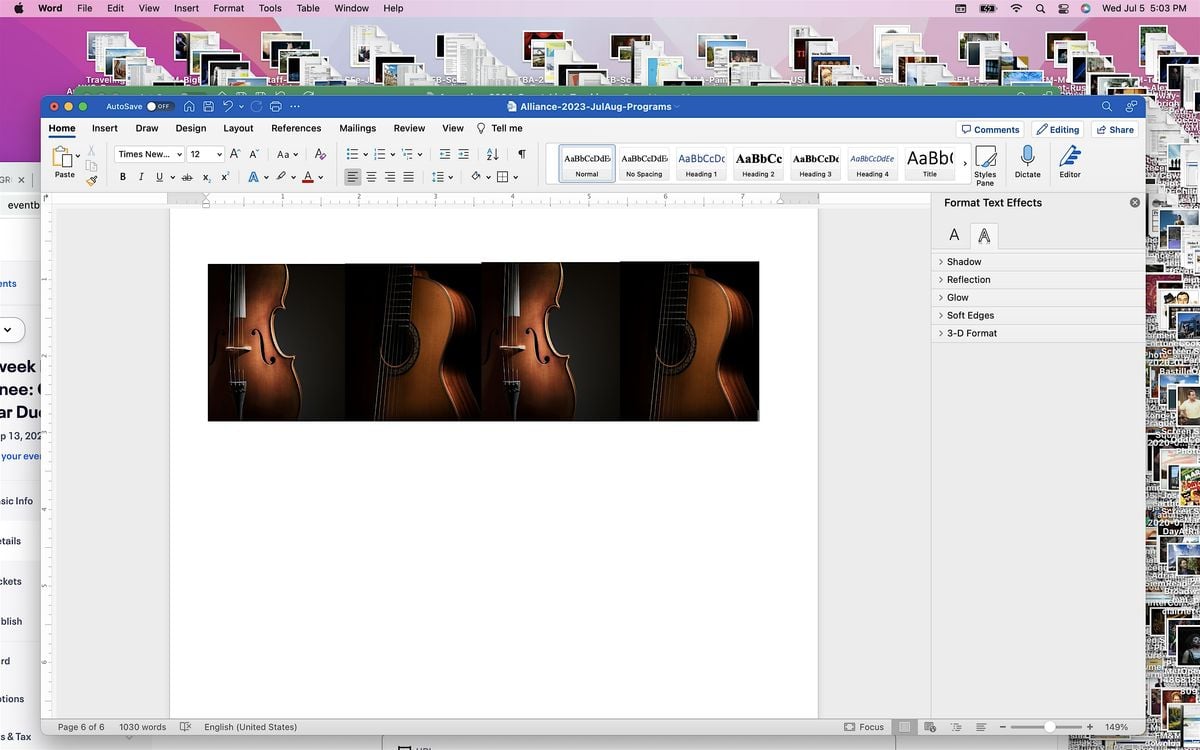Viewport: 1200px width, 750px height.
Task: Search in document with the magnifier icon
Action: click(1107, 106)
